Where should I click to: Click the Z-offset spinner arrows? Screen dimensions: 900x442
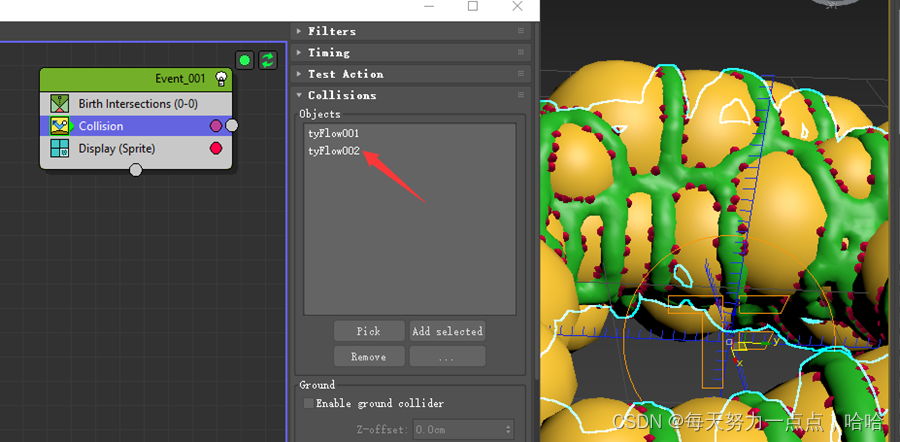tap(508, 429)
